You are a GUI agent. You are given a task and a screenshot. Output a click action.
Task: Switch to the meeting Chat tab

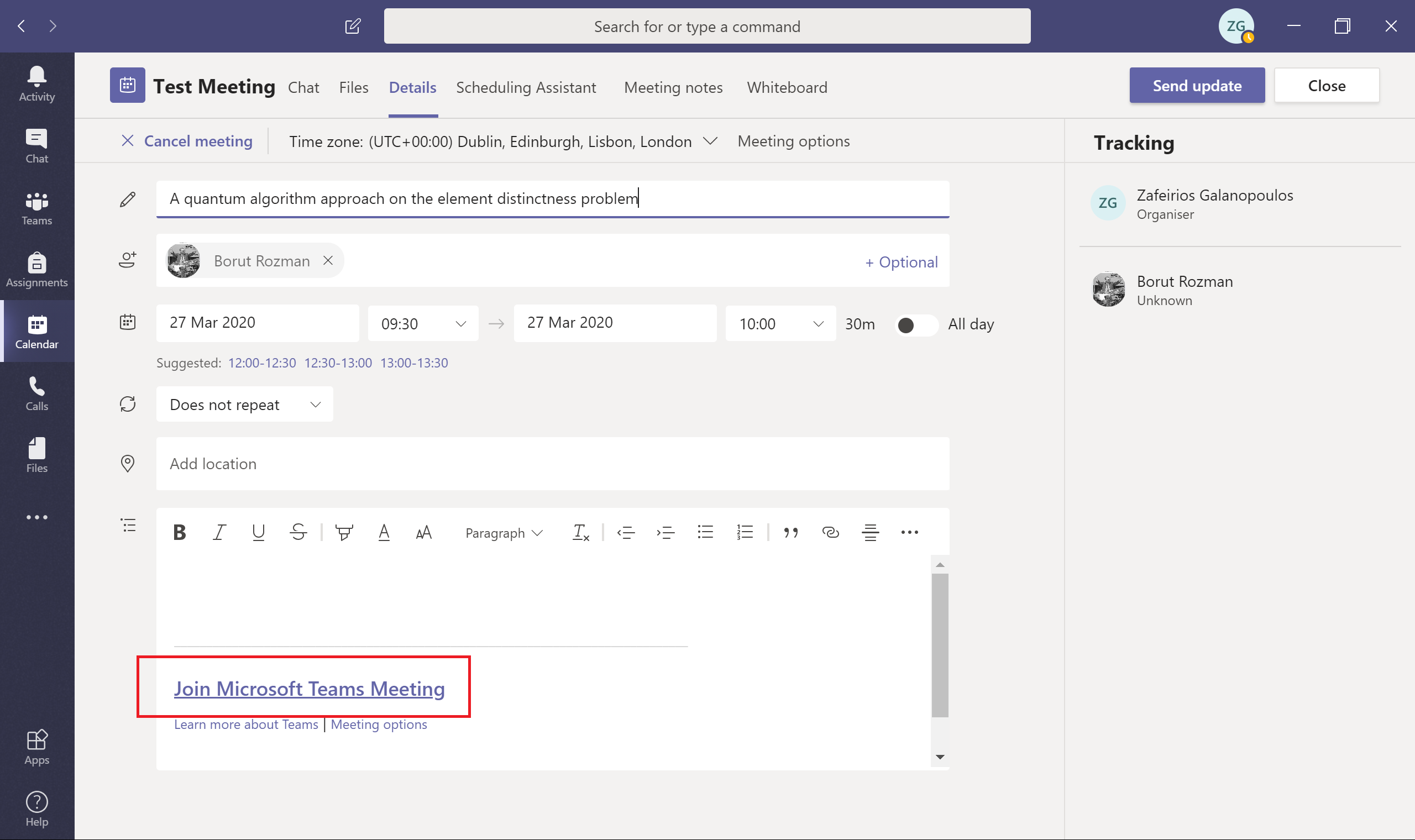pos(303,87)
